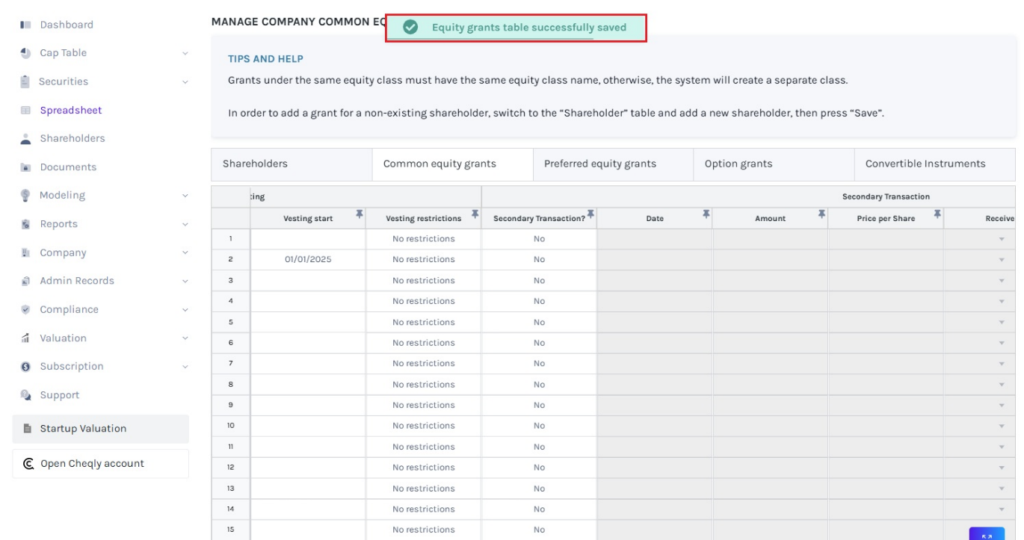Select the Vesting start cell with 01/01/2025
1024x540 pixels.
tap(307, 260)
